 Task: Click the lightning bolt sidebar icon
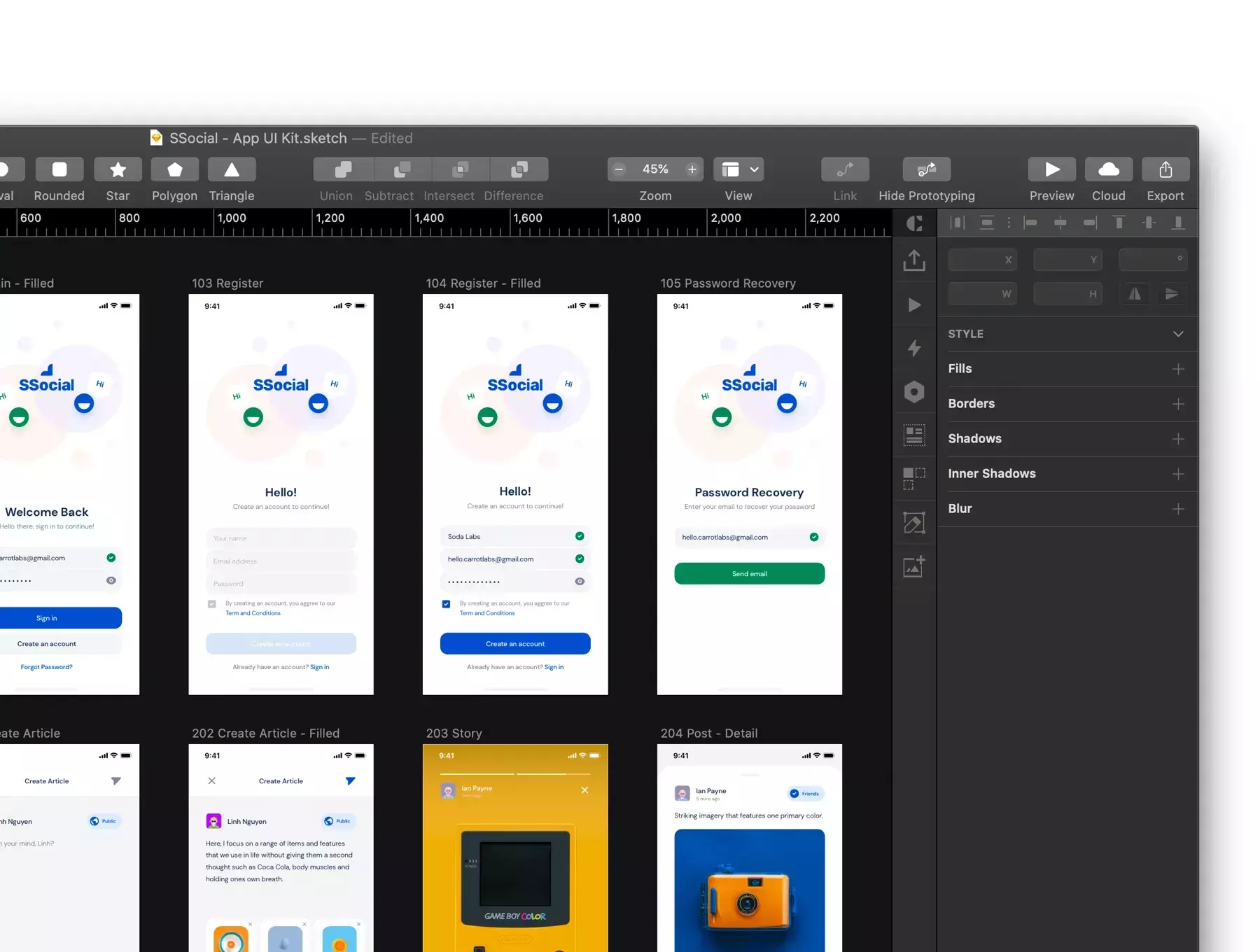pos(914,348)
